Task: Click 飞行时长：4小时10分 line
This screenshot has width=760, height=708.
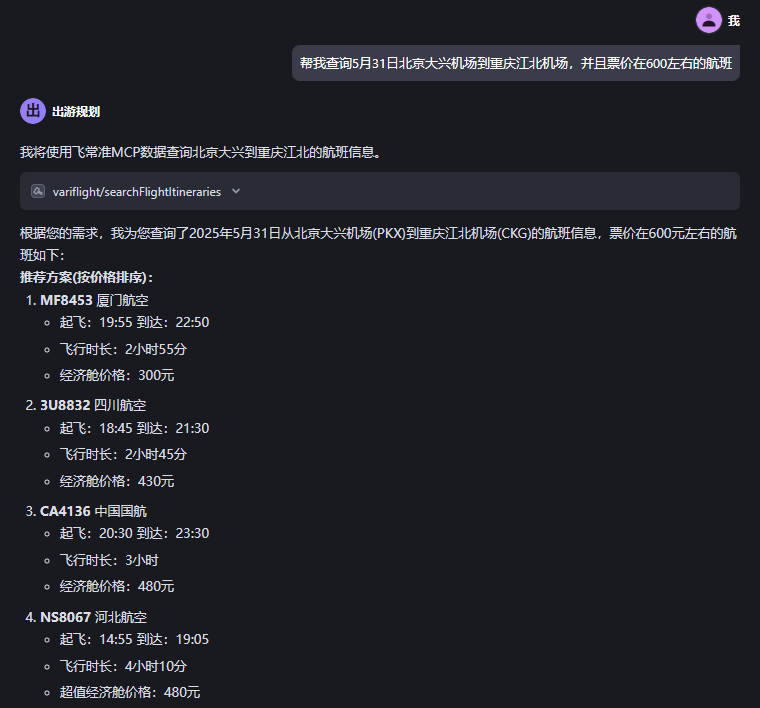Action: (x=123, y=666)
